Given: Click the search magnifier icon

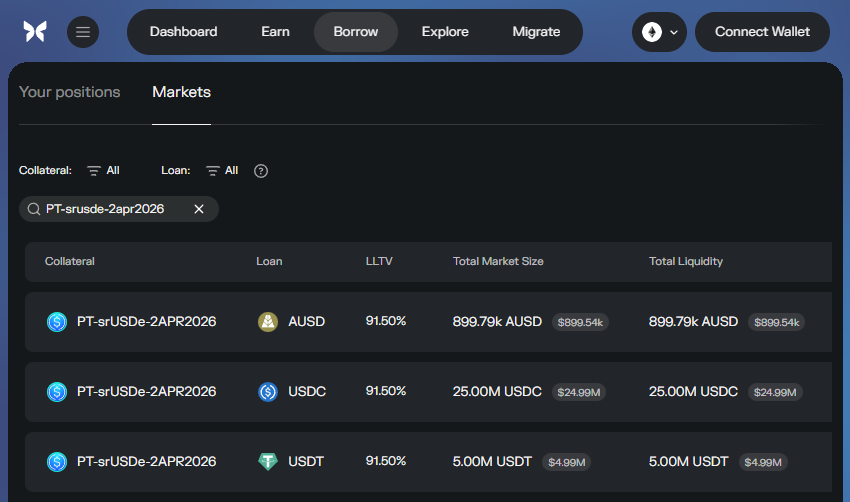Looking at the screenshot, I should pyautogui.click(x=34, y=209).
